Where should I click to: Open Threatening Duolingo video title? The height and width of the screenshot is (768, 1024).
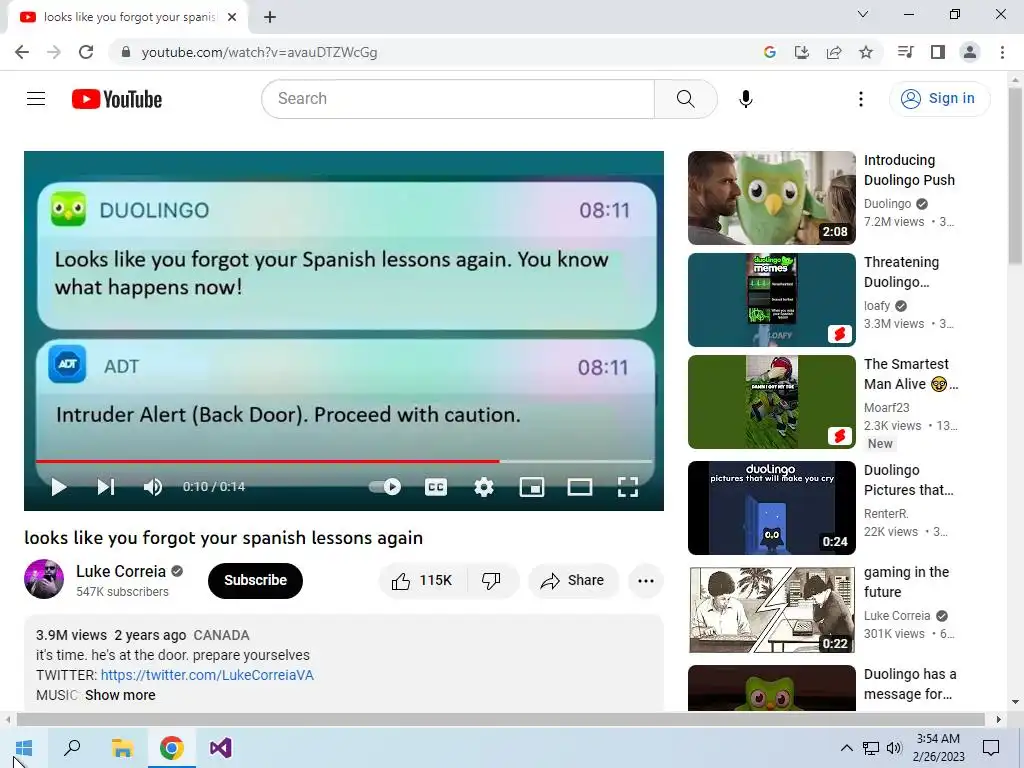pyautogui.click(x=901, y=272)
